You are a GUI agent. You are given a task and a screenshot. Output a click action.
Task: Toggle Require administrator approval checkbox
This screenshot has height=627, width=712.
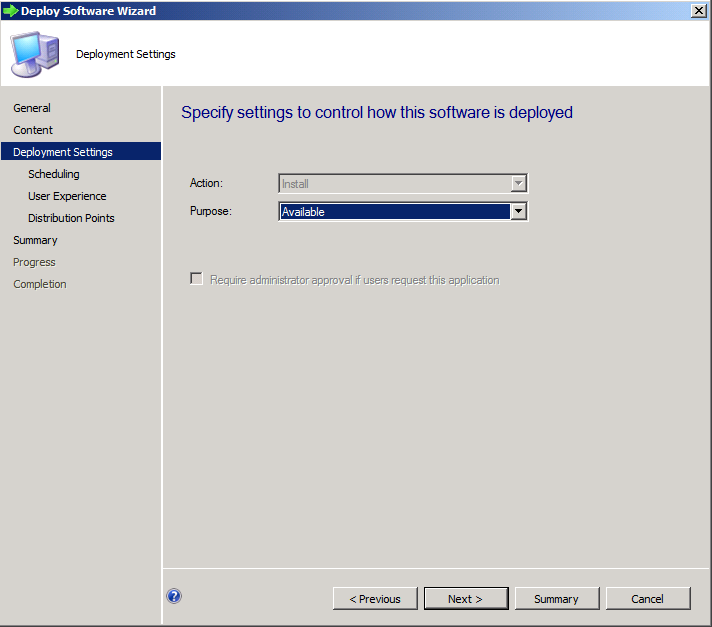[x=196, y=279]
